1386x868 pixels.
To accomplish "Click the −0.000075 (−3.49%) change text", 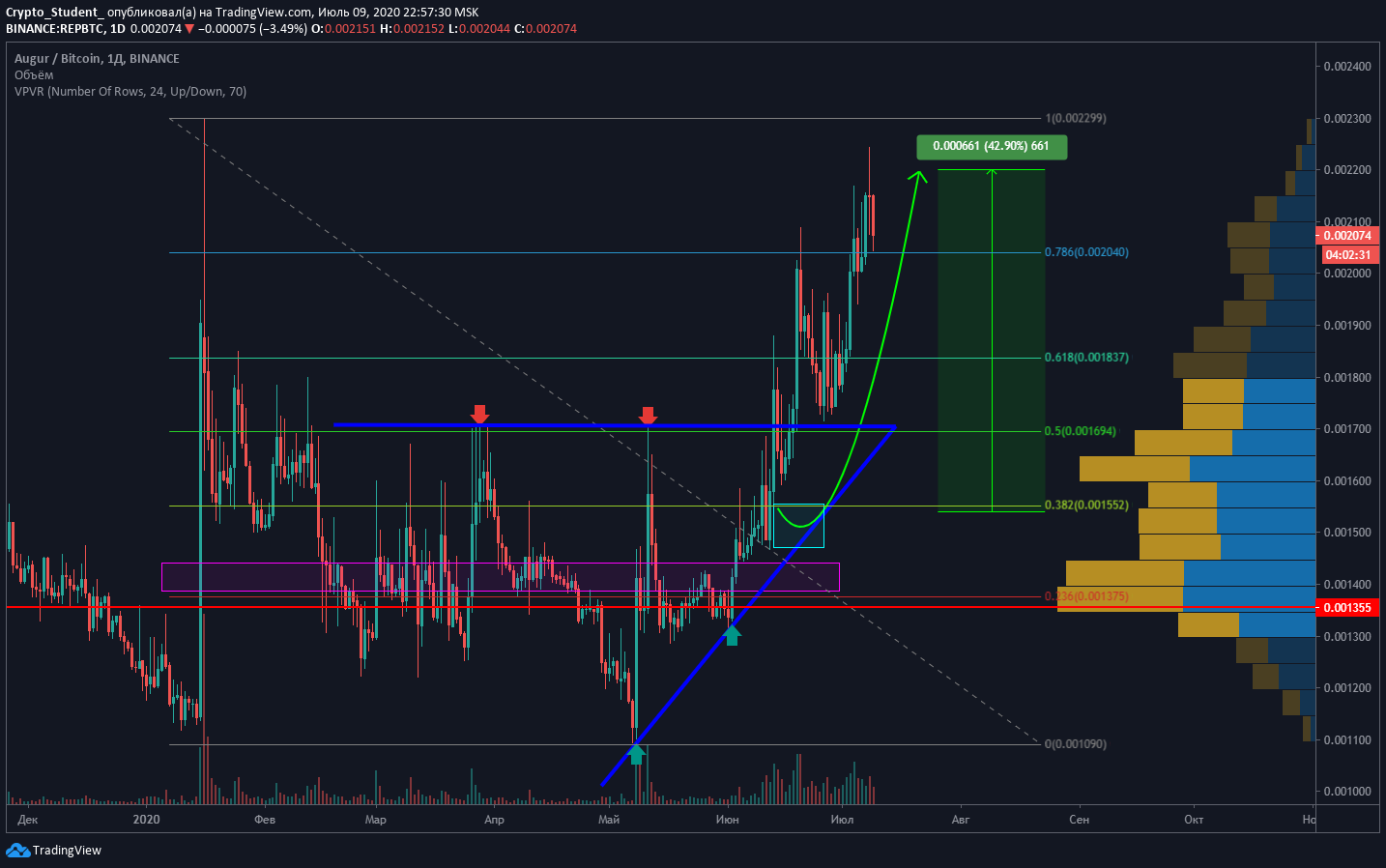I will tap(252, 29).
